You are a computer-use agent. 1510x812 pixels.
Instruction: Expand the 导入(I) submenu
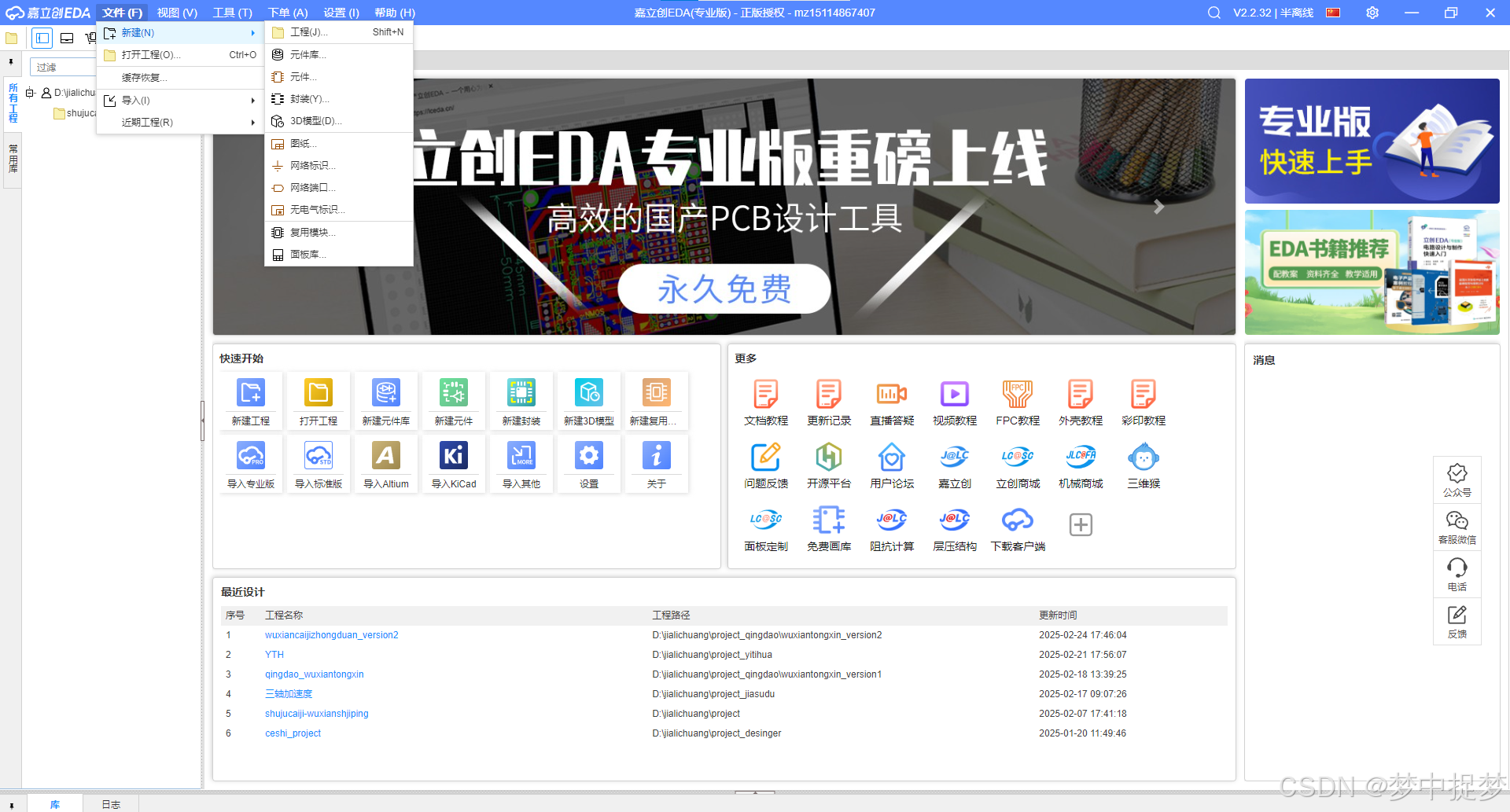pos(179,101)
